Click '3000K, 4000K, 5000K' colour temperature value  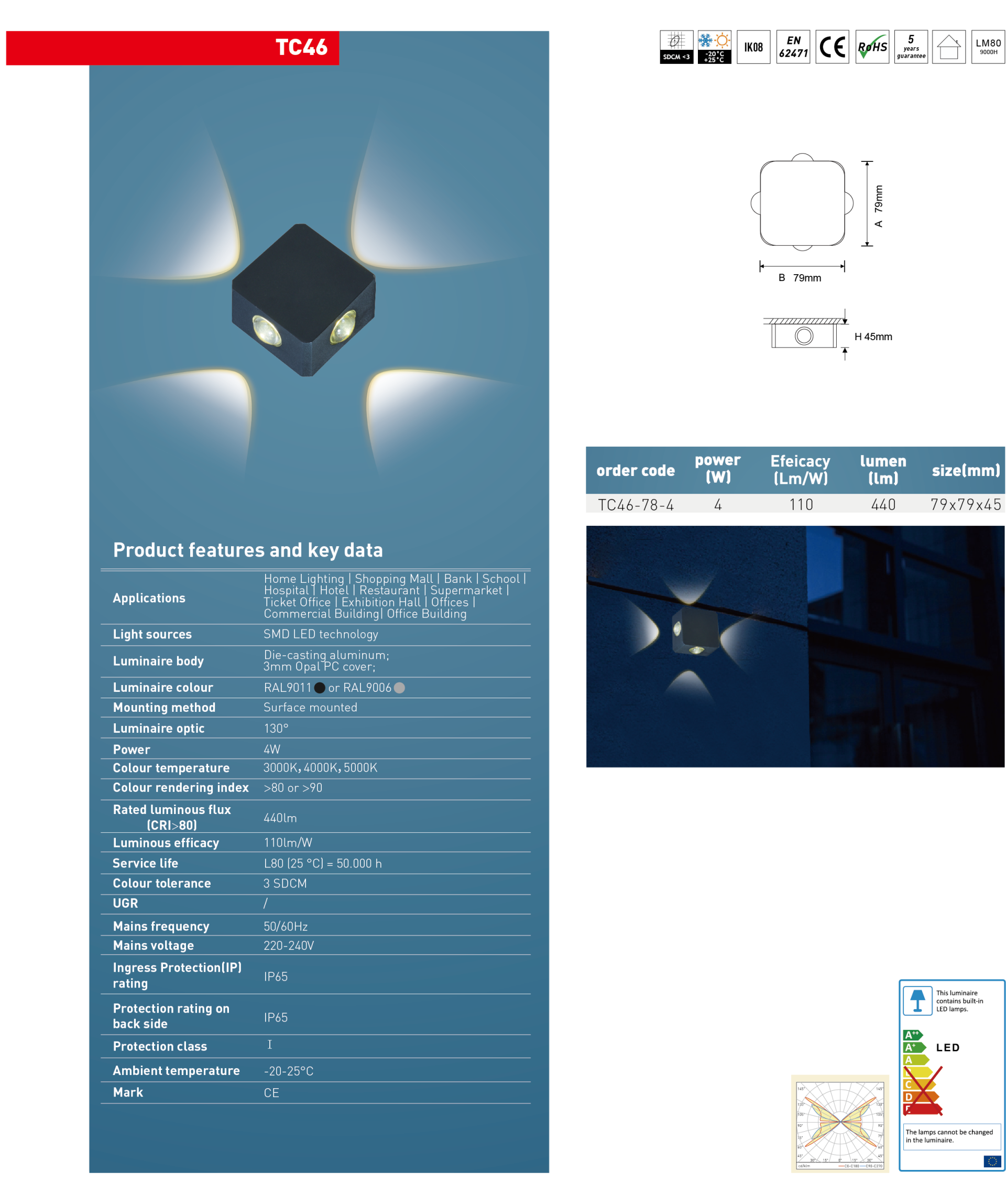pos(320,768)
